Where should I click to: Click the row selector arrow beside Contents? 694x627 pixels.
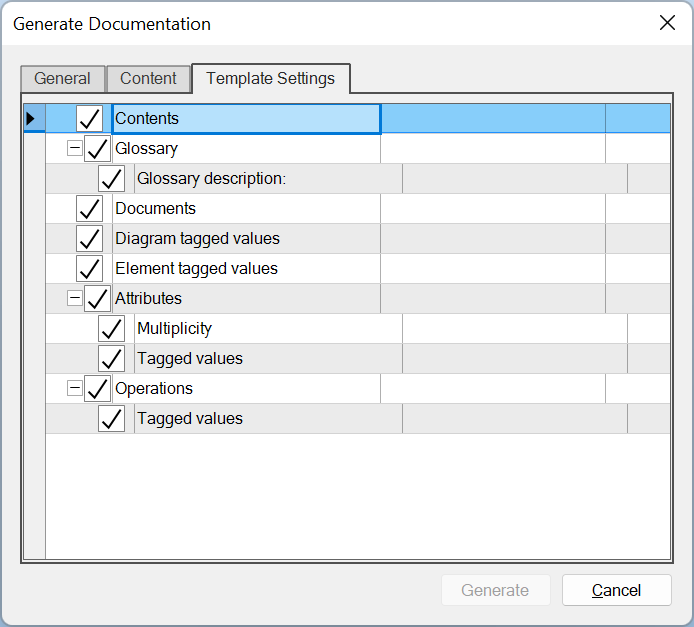(x=31, y=119)
